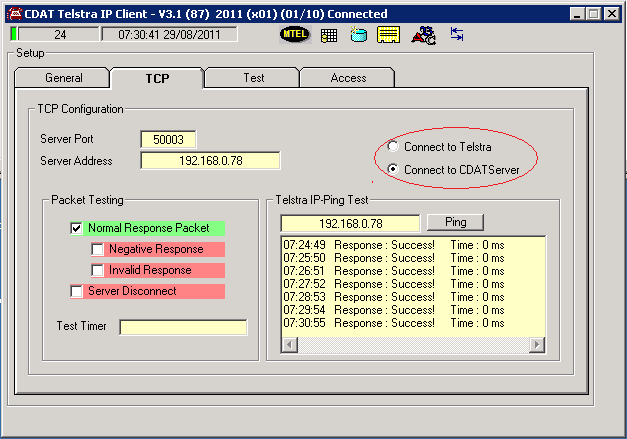Enable the Invalid Response checkbox
The height and width of the screenshot is (439, 627).
pyautogui.click(x=97, y=270)
